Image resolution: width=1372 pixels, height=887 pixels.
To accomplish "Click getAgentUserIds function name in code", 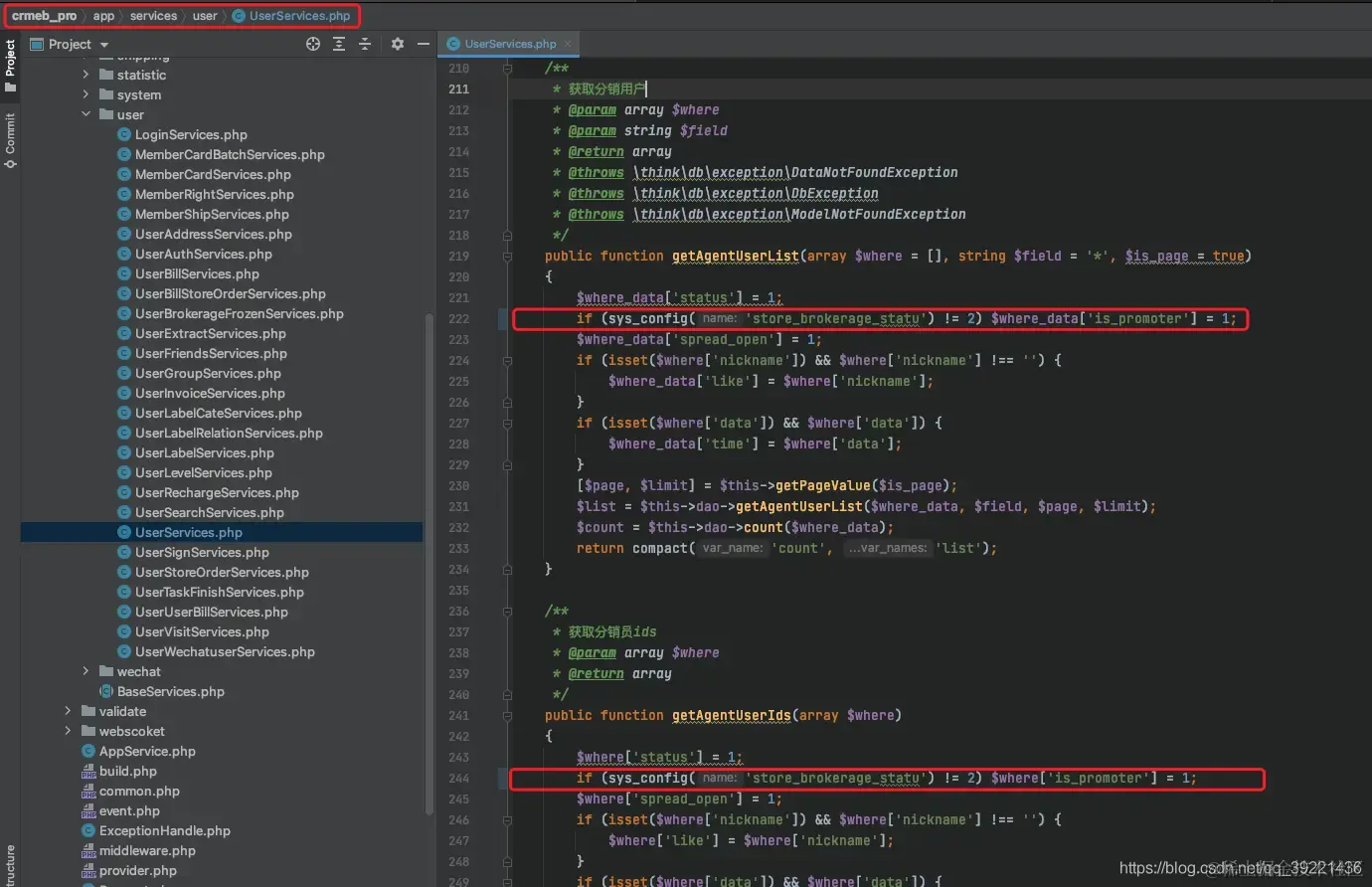I will pos(731,716).
